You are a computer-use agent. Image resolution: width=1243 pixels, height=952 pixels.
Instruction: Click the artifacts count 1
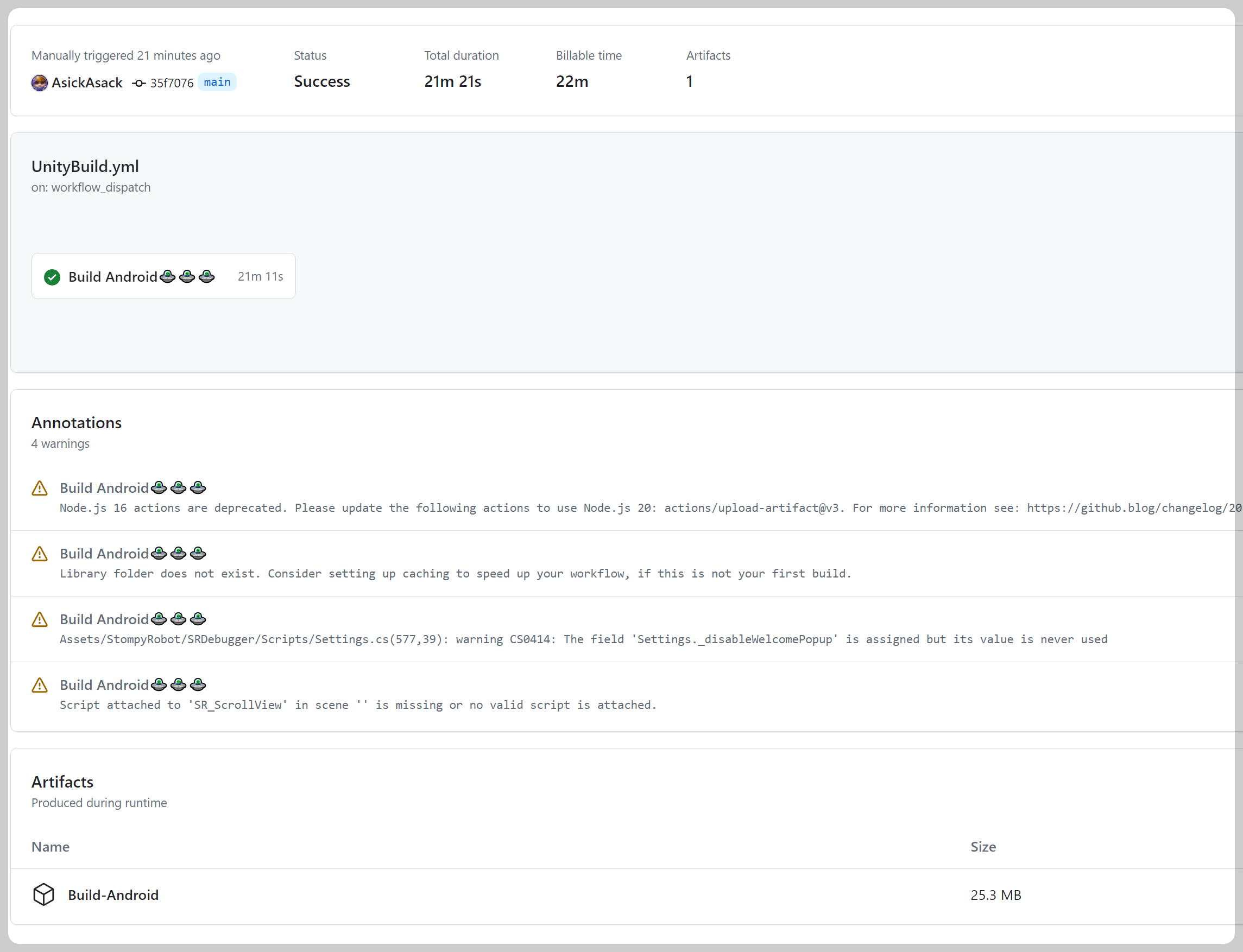(x=689, y=81)
